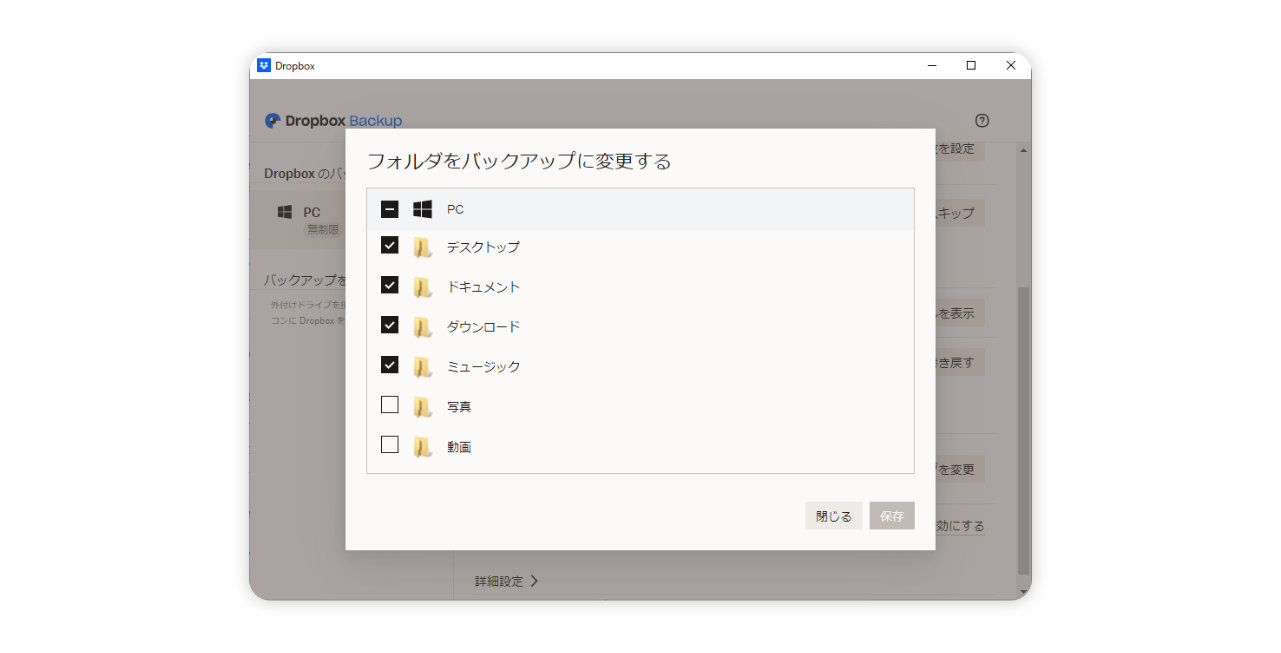Enable the 写真 folder checkbox

[x=390, y=405]
